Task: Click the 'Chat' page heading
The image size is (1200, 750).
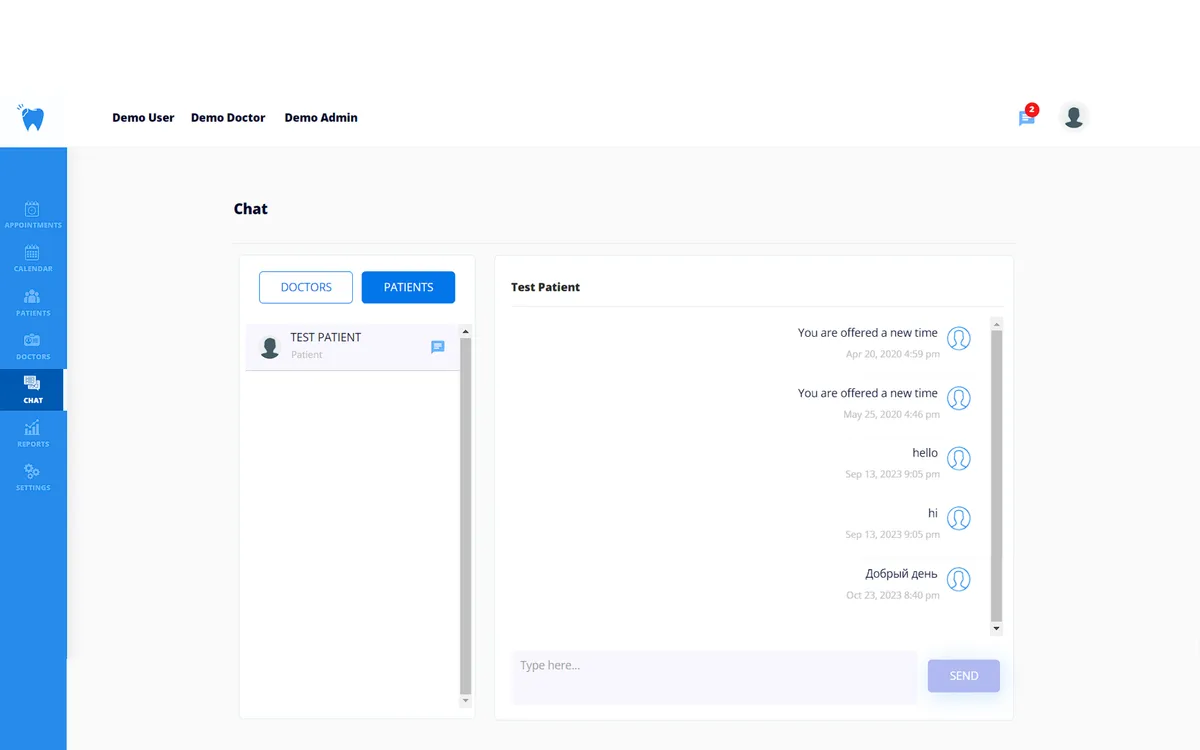Action: click(x=251, y=209)
